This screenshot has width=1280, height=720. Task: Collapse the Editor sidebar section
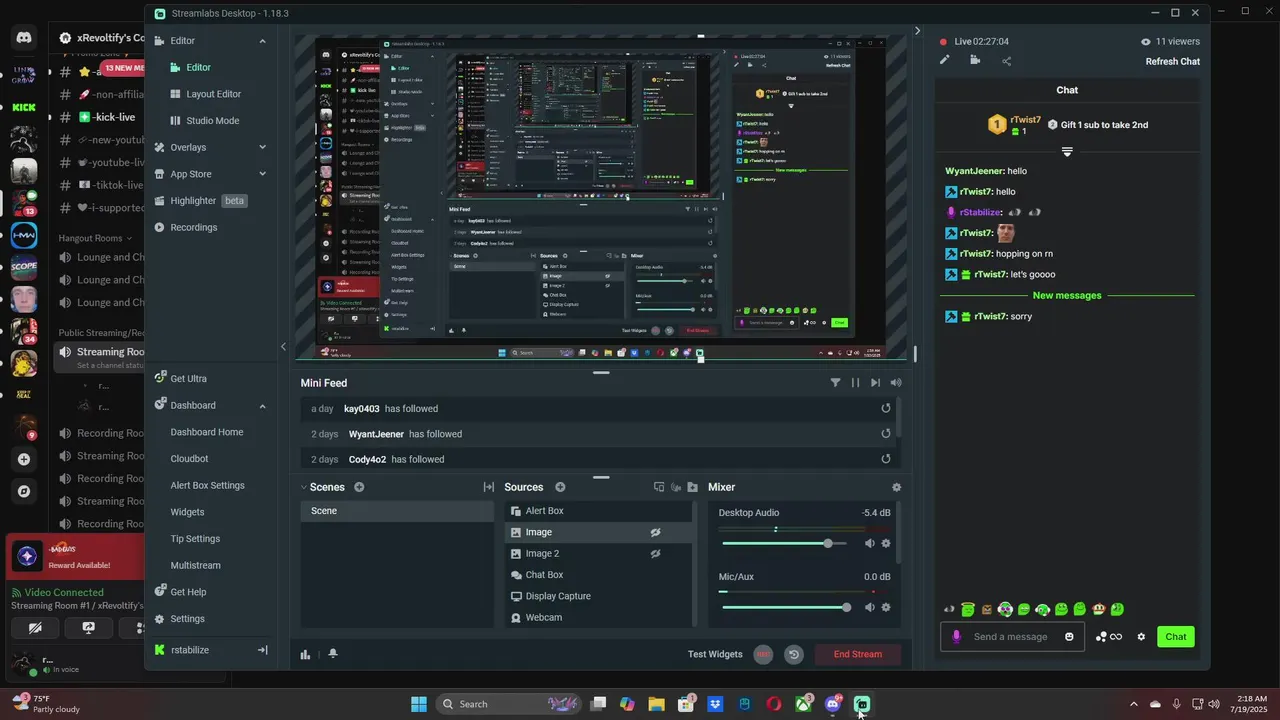point(262,41)
